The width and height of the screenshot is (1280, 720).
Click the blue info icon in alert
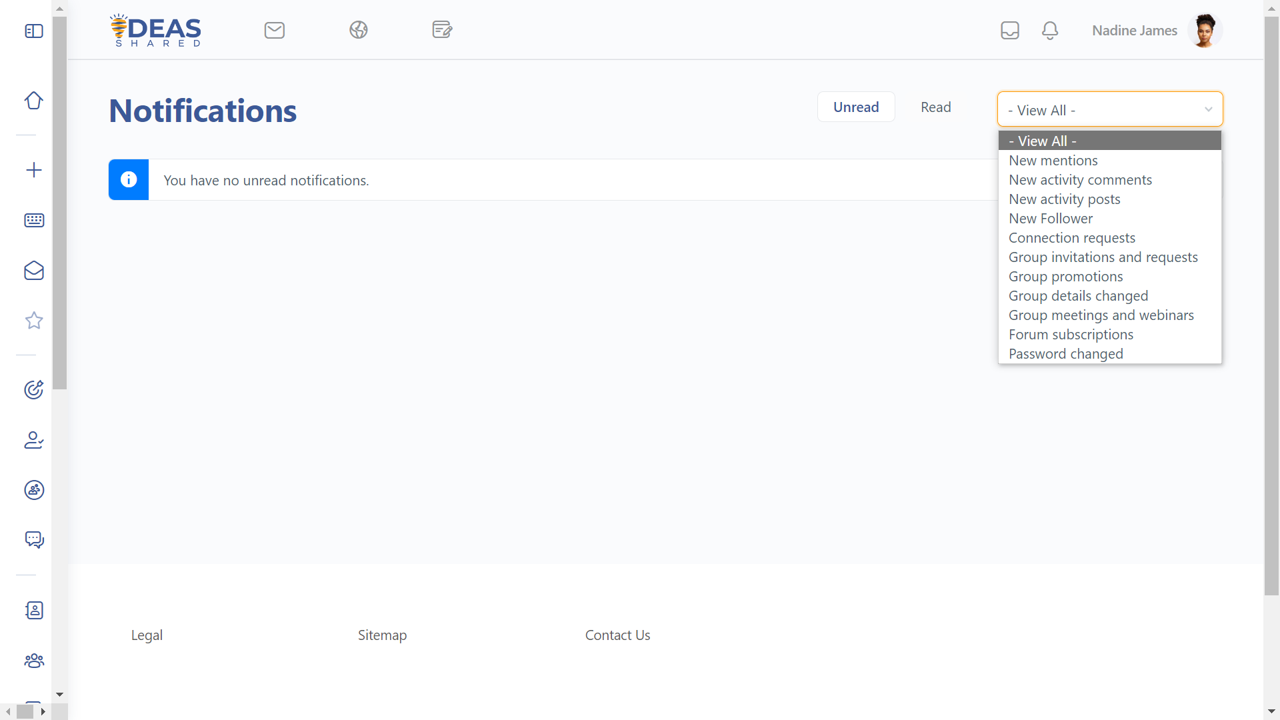129,180
